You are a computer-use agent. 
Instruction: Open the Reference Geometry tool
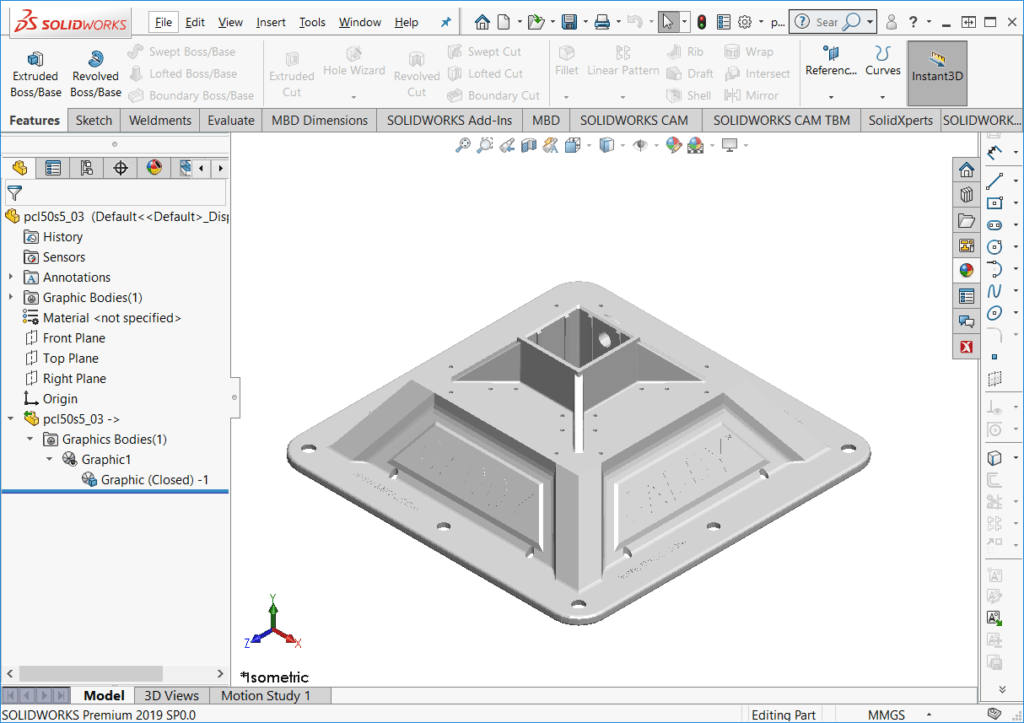(x=831, y=61)
